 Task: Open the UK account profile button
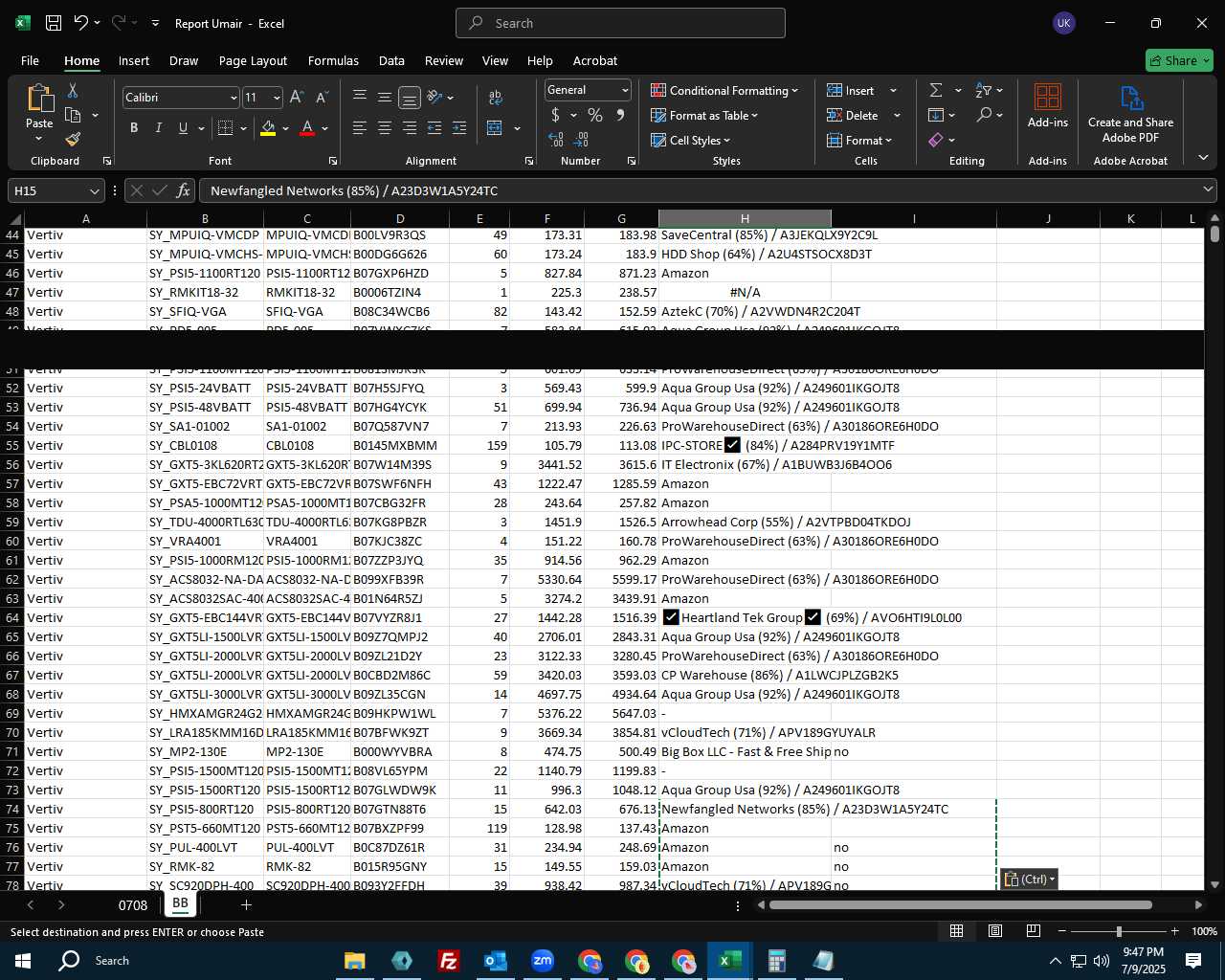pos(1064,23)
